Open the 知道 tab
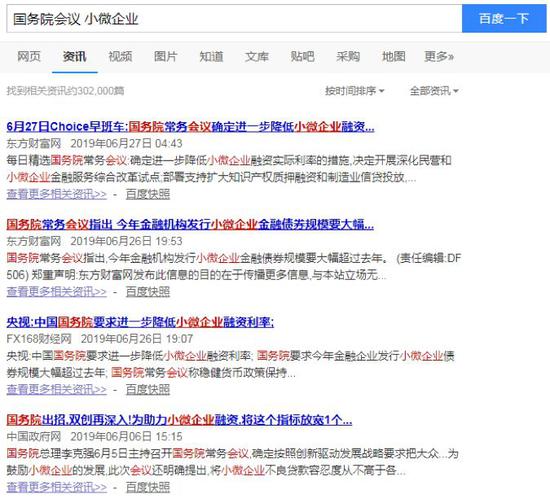This screenshot has width=550, height=503. 211,56
